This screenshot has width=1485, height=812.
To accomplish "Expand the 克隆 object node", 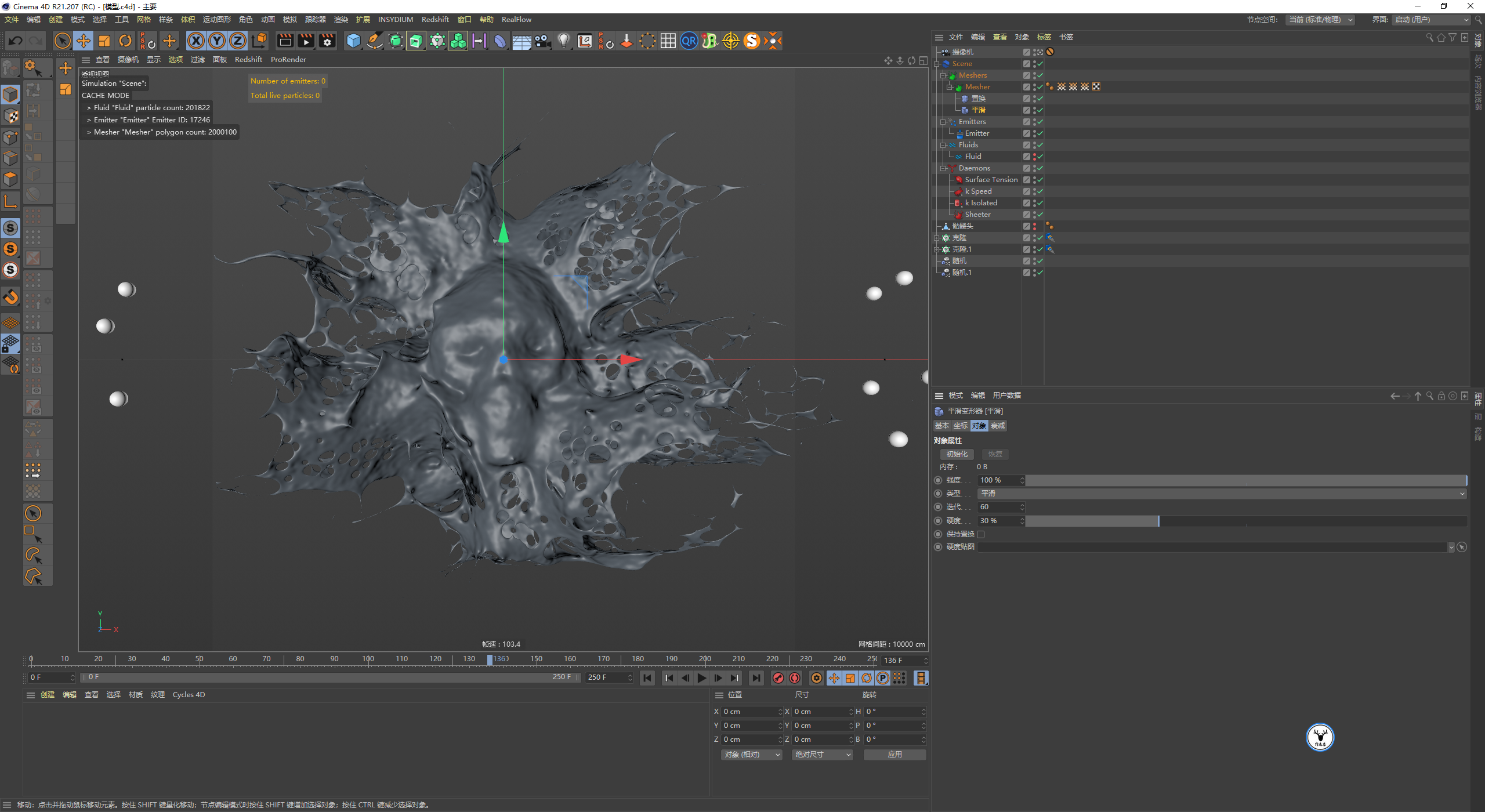I will pyautogui.click(x=937, y=238).
